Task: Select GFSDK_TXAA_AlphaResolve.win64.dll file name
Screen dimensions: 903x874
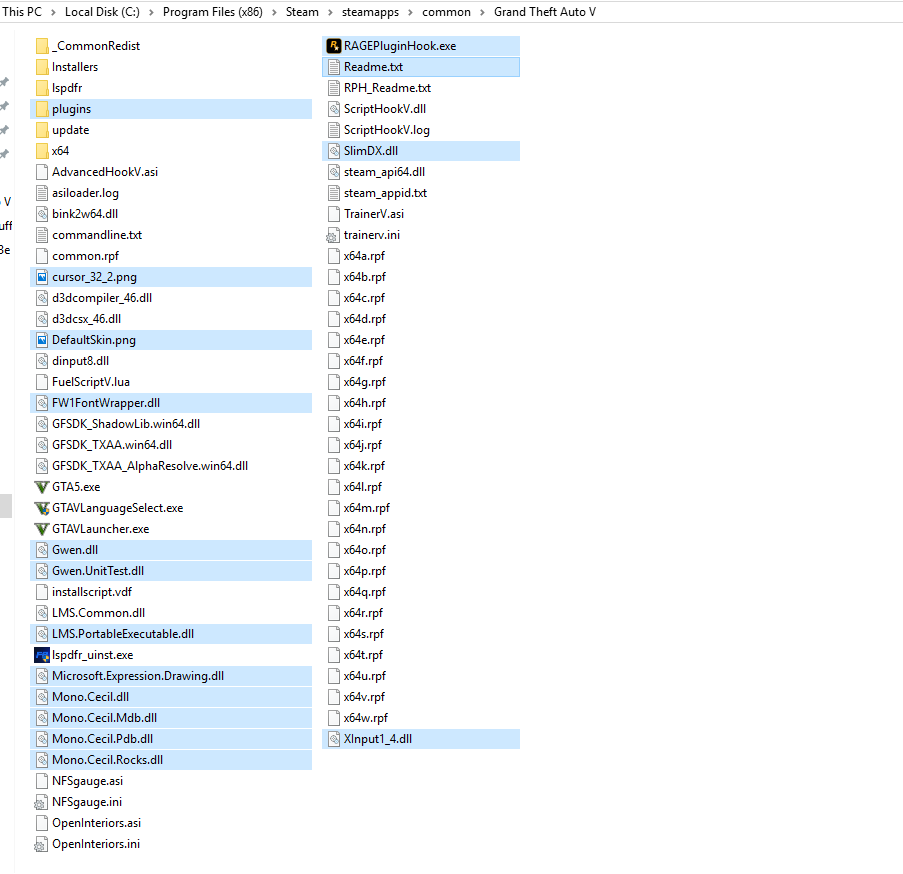Action: tap(150, 466)
